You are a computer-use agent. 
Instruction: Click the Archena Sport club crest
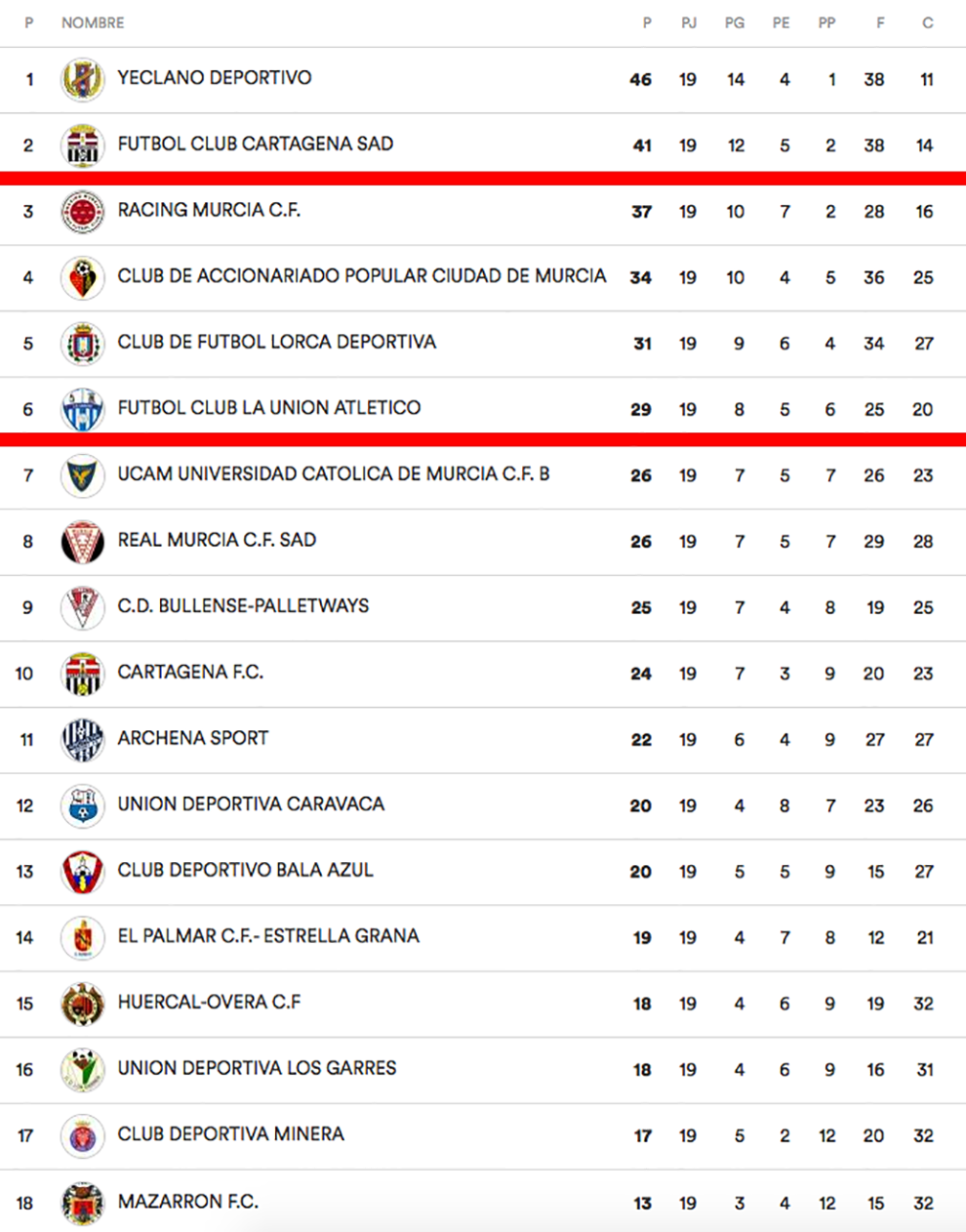[x=83, y=740]
